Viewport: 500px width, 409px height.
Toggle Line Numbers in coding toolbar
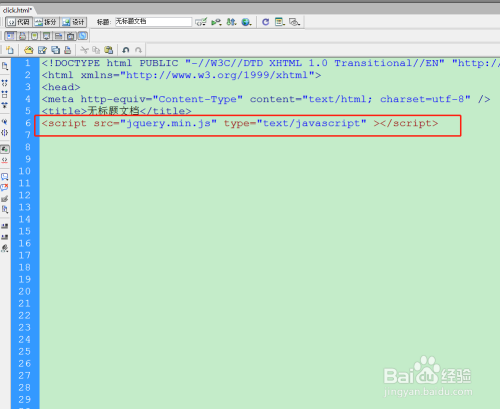[x=5, y=149]
